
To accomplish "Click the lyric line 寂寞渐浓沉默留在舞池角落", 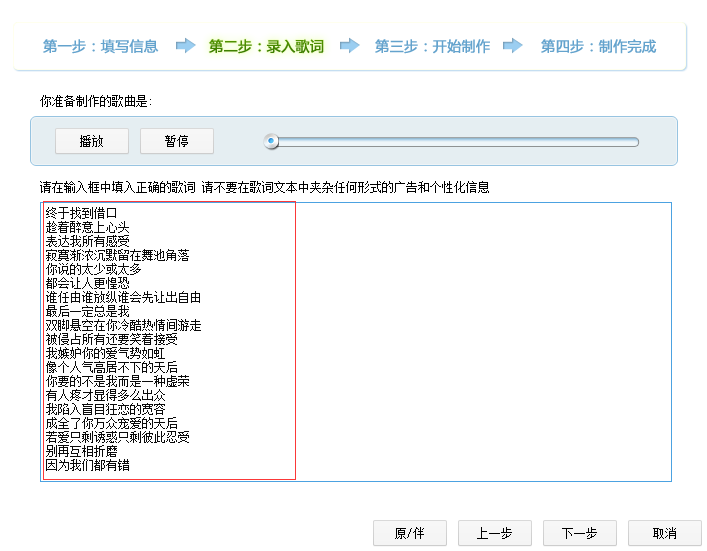I will [118, 255].
